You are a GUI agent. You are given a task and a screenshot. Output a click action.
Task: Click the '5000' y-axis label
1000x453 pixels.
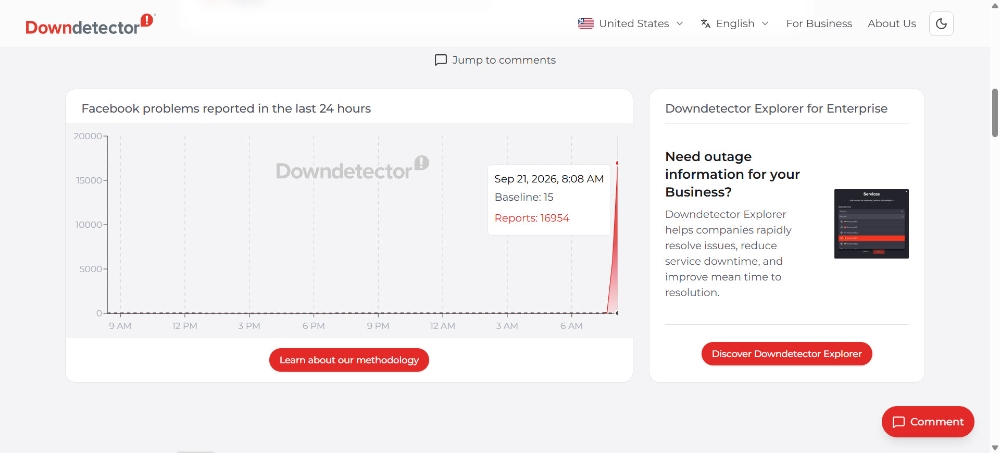coord(90,269)
